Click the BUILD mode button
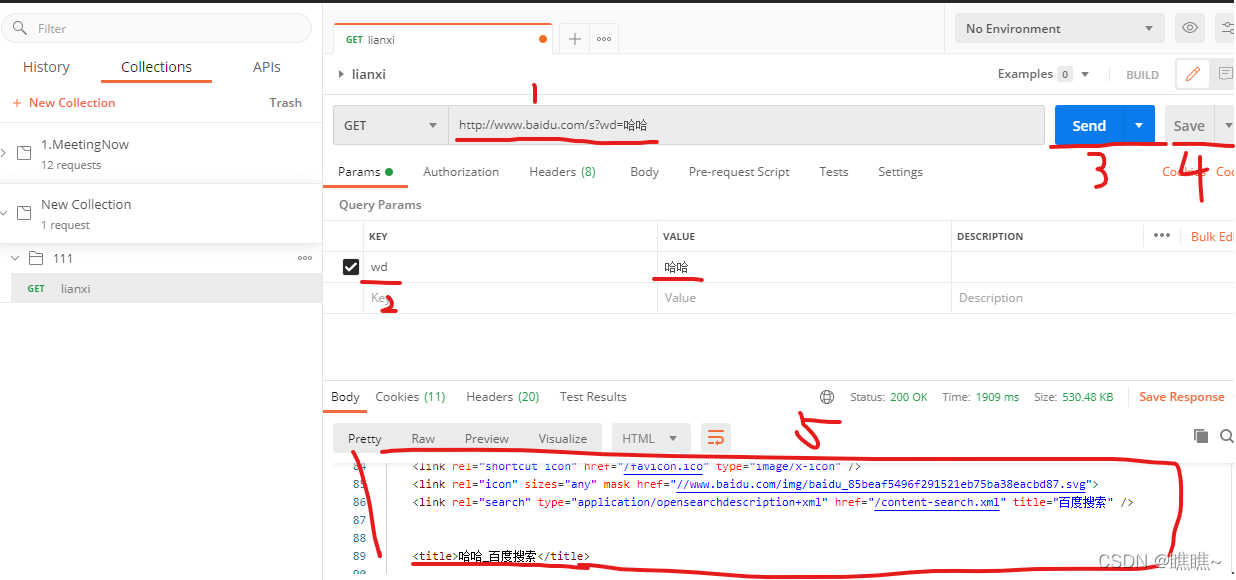This screenshot has width=1236, height=580. pyautogui.click(x=1142, y=75)
